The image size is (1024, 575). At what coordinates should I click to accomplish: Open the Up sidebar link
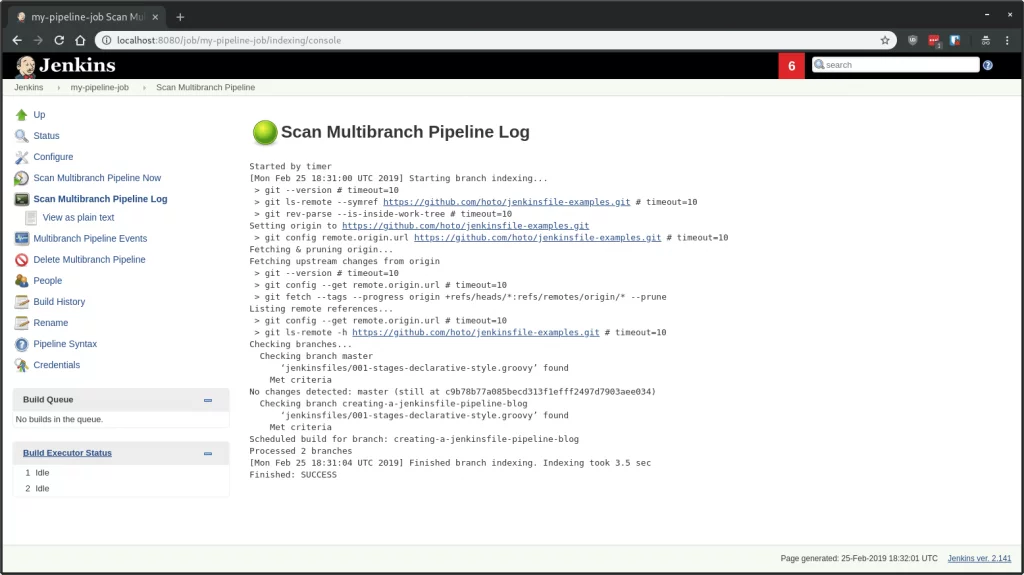coord(39,115)
